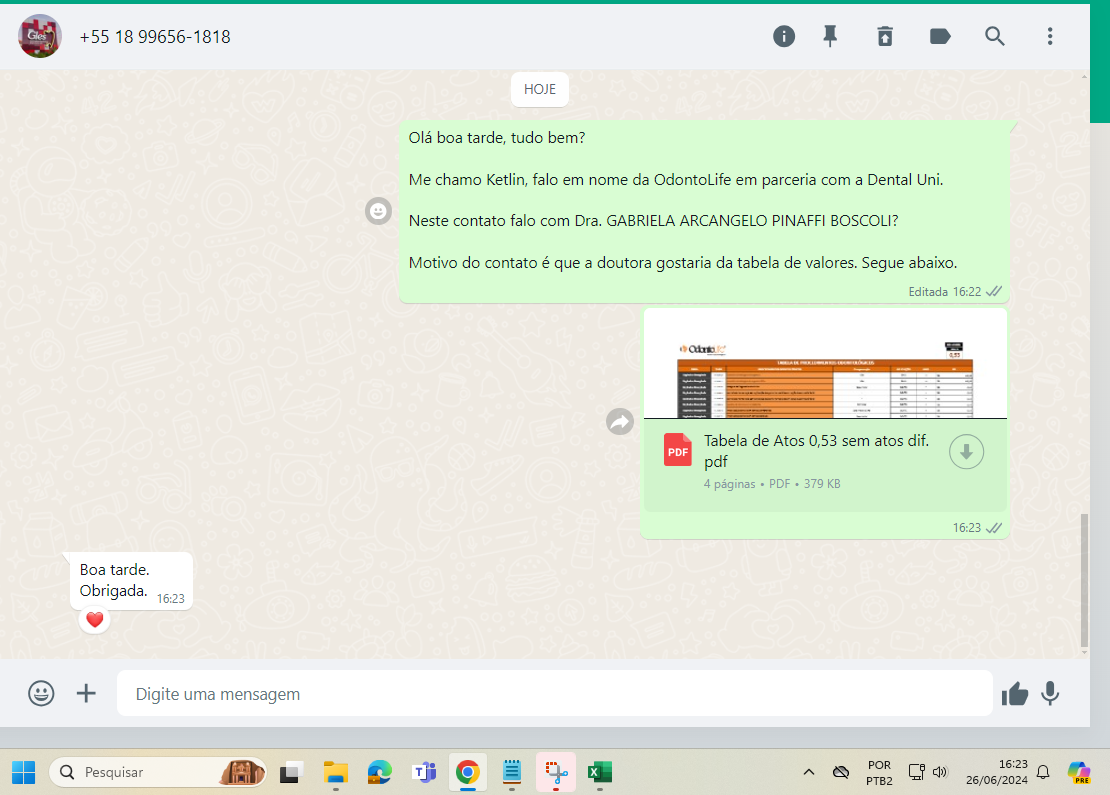Show hidden tray icons chevron
Screen dimensions: 1110x795
click(808, 772)
